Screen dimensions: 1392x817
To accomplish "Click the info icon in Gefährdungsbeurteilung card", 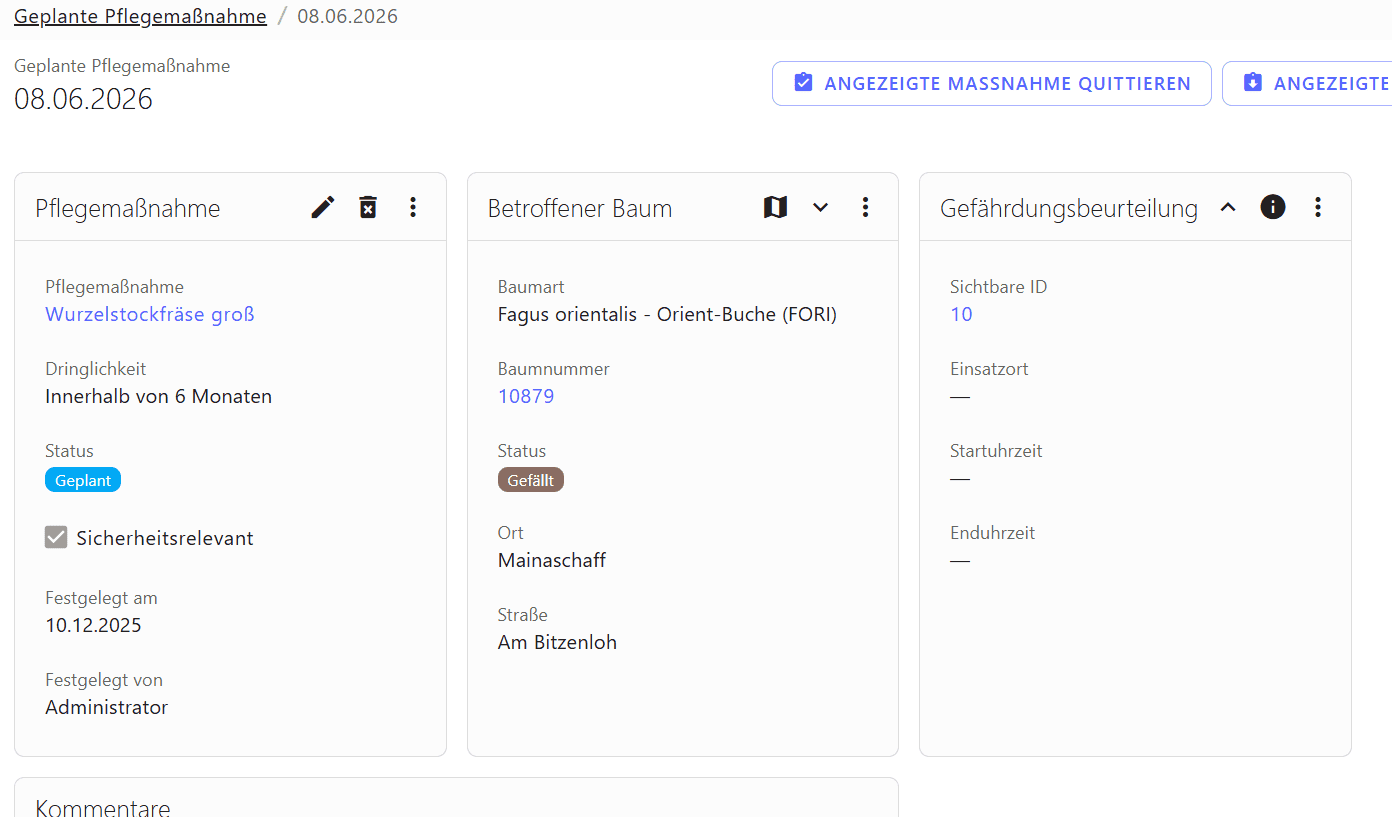I will [x=1272, y=207].
